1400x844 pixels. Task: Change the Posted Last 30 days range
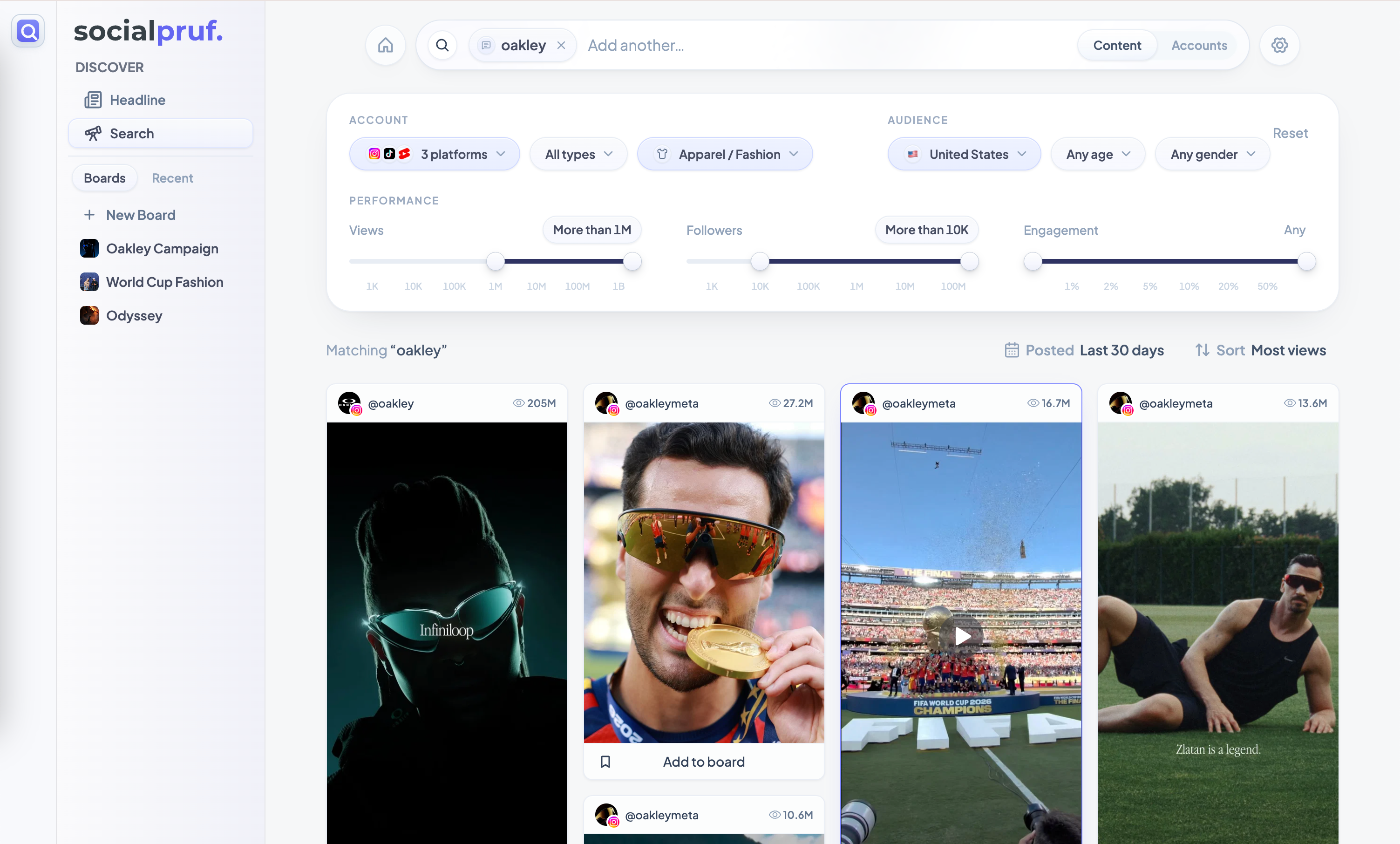(1084, 350)
